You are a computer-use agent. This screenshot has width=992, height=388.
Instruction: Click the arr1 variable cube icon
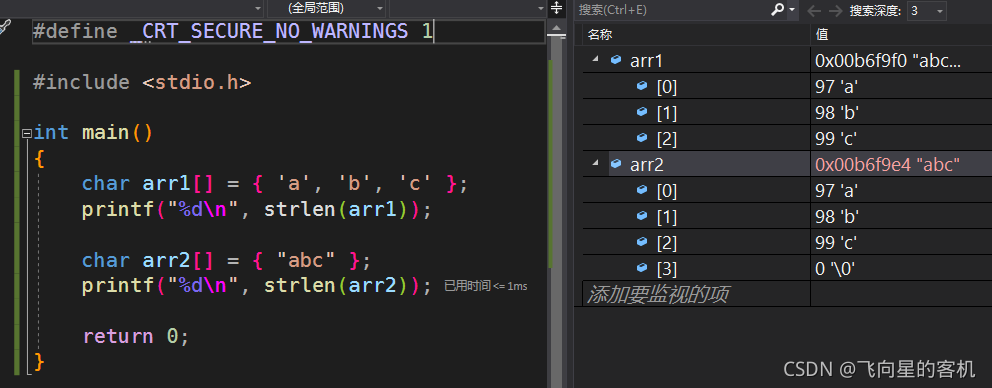[x=616, y=60]
